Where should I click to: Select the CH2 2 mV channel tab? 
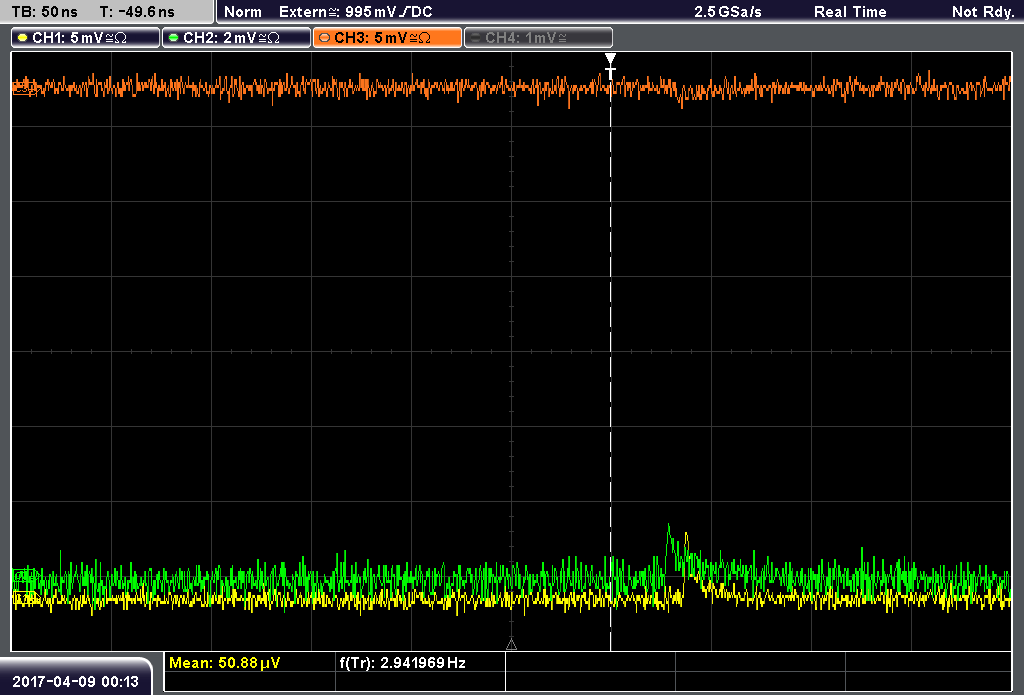coord(236,38)
